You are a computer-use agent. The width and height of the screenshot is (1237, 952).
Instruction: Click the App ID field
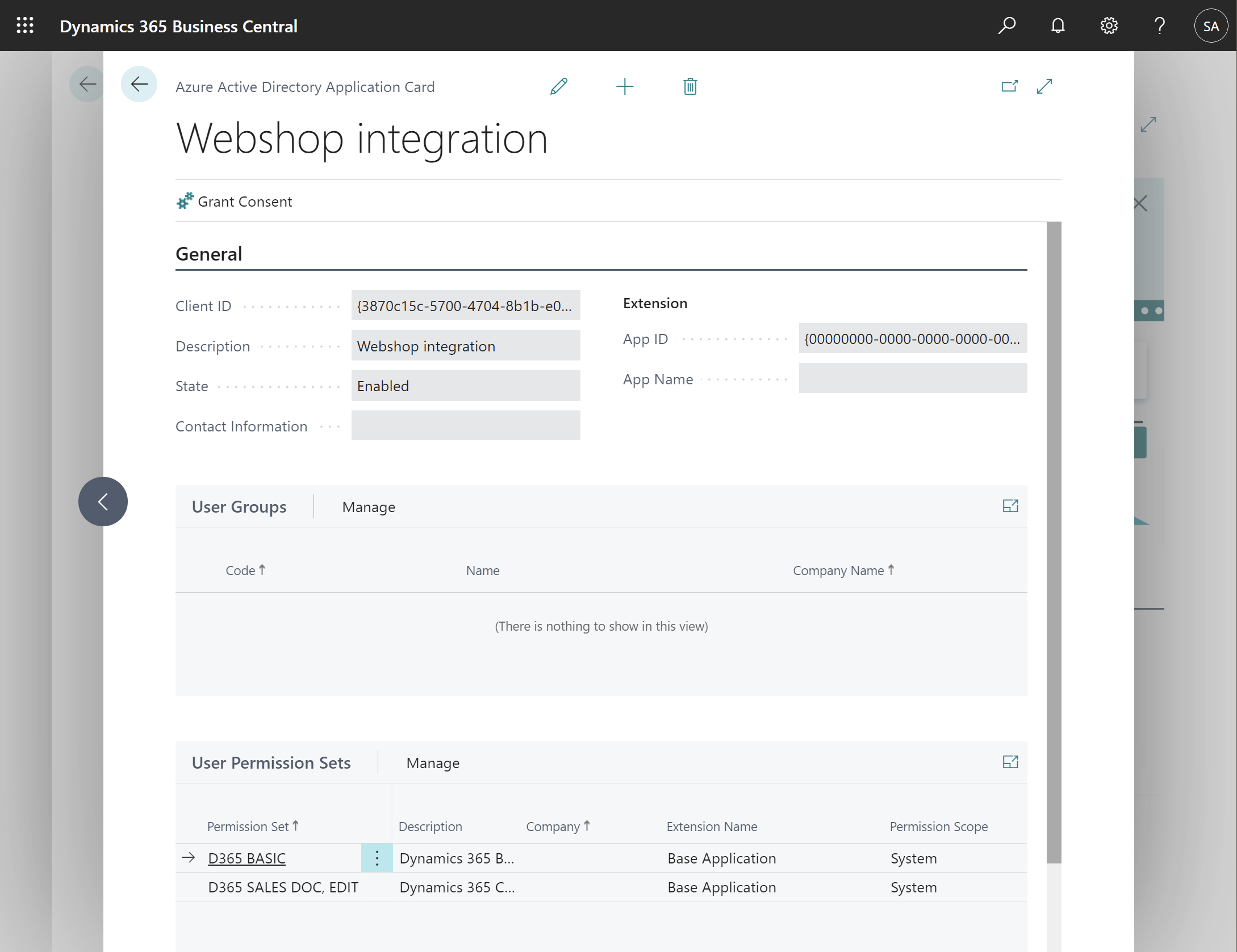coord(913,338)
